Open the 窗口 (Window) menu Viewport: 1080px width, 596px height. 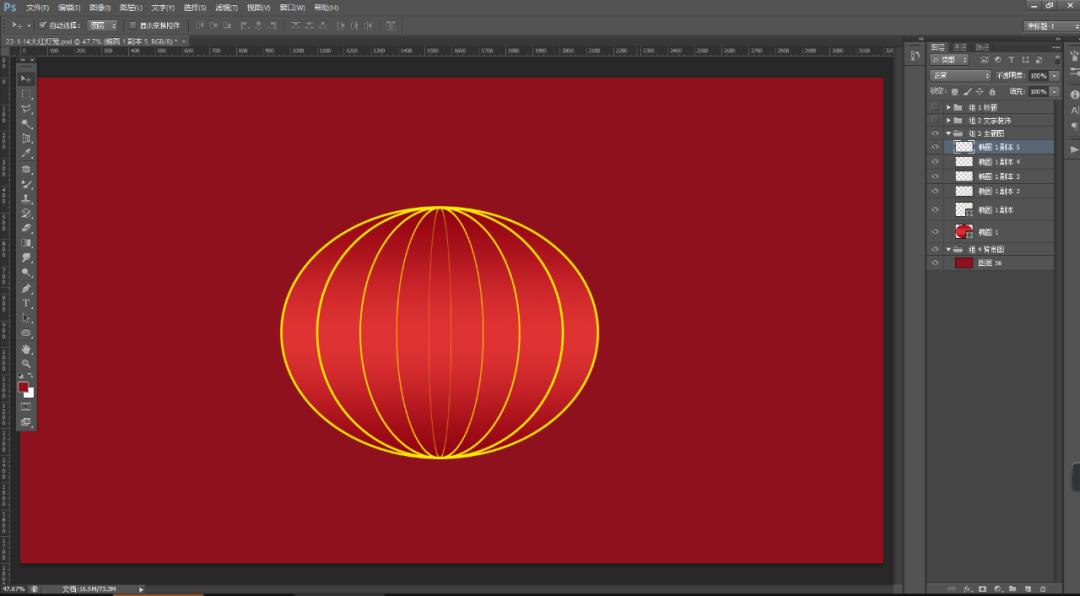[x=292, y=7]
